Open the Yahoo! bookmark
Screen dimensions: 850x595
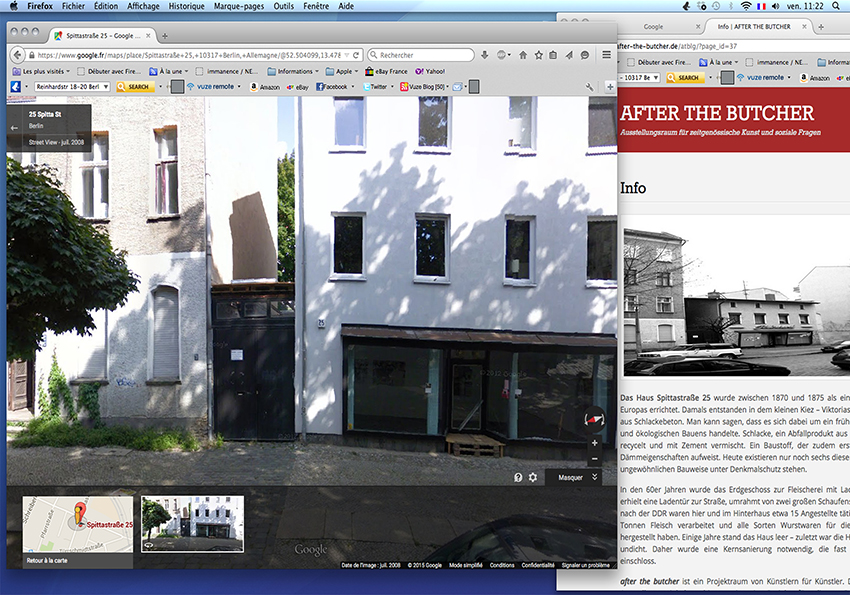pos(430,71)
